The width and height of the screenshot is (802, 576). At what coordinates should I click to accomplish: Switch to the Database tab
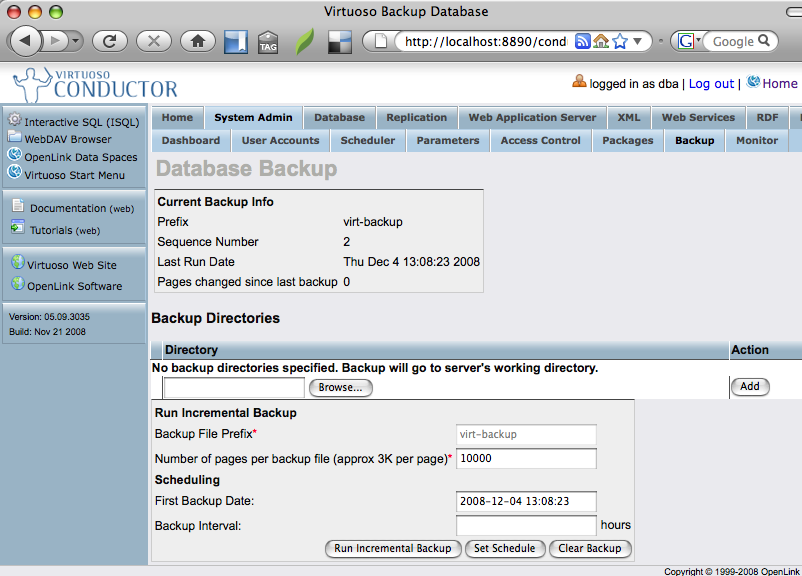(340, 117)
